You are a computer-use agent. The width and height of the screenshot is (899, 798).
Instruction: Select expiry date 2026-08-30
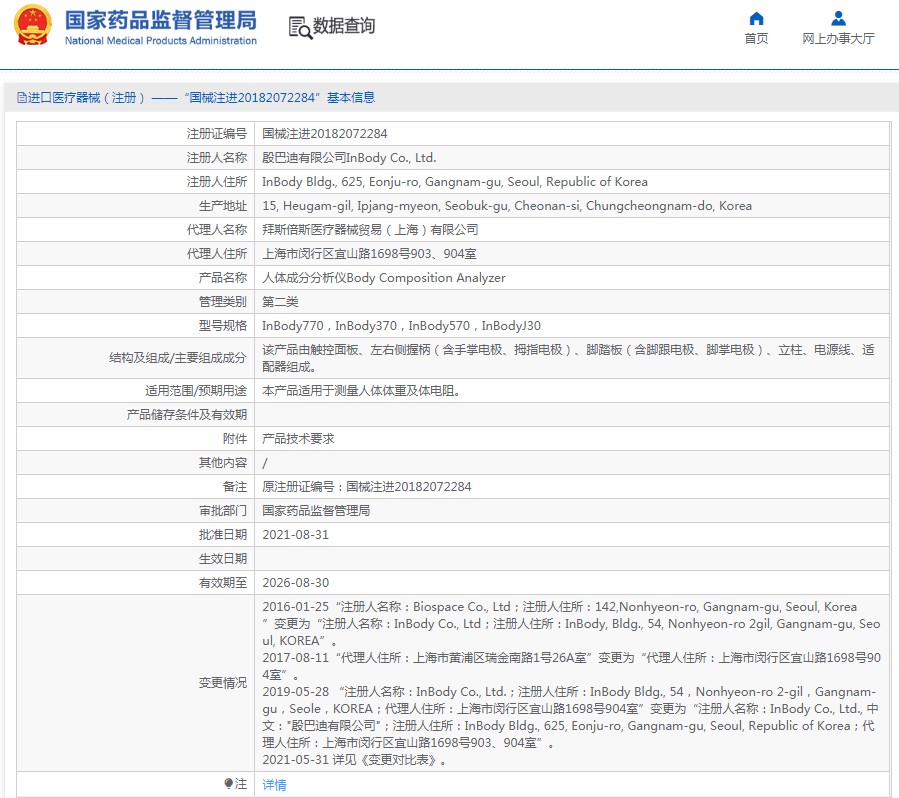tap(295, 583)
